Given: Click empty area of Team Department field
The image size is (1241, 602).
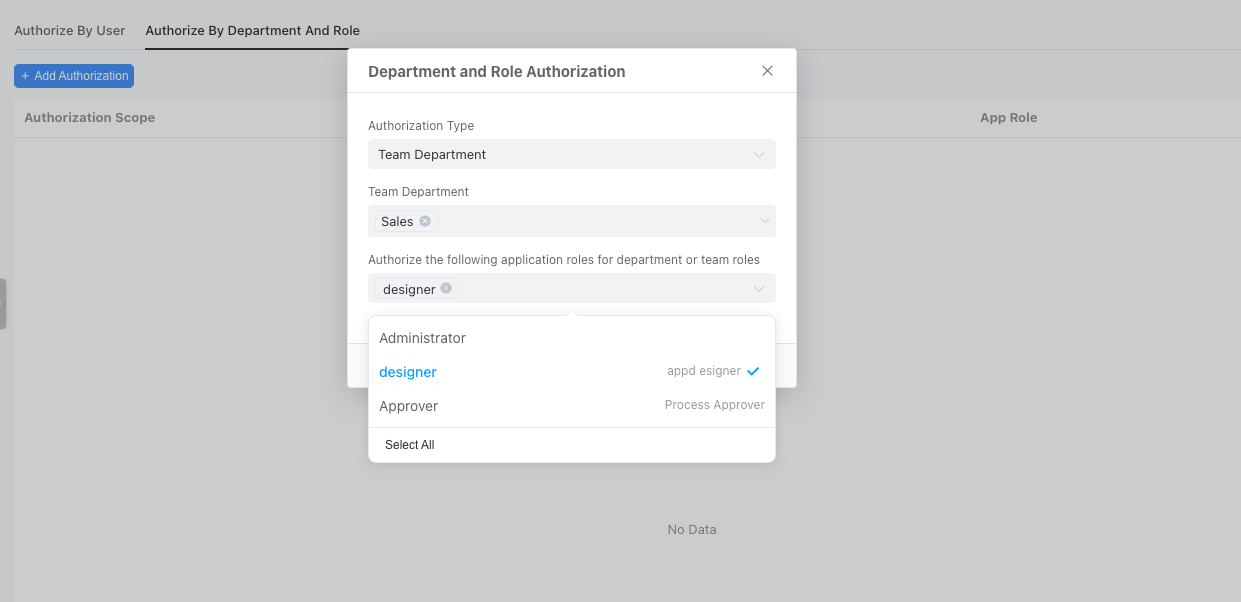Looking at the screenshot, I should tap(590, 221).
